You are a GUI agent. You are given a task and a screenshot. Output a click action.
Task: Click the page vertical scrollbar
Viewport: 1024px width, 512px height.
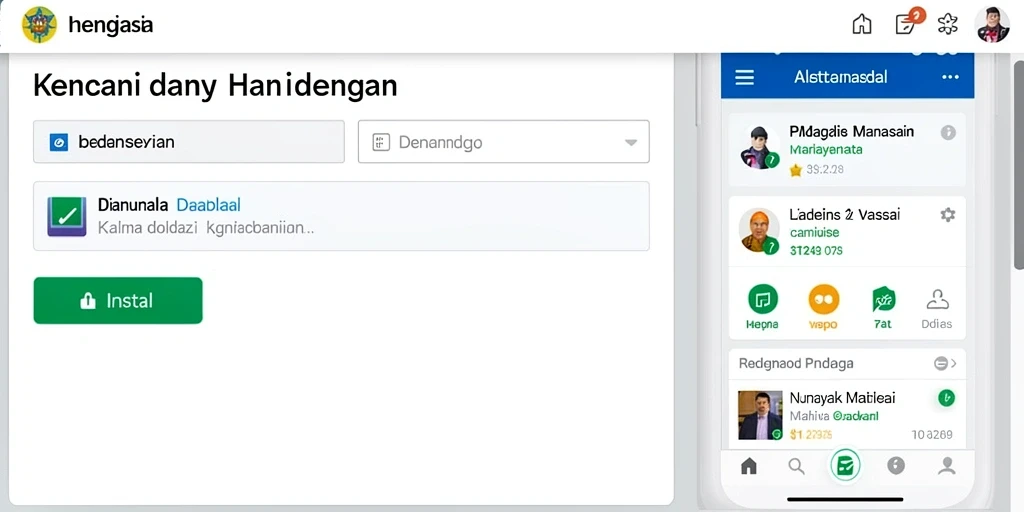click(1018, 165)
